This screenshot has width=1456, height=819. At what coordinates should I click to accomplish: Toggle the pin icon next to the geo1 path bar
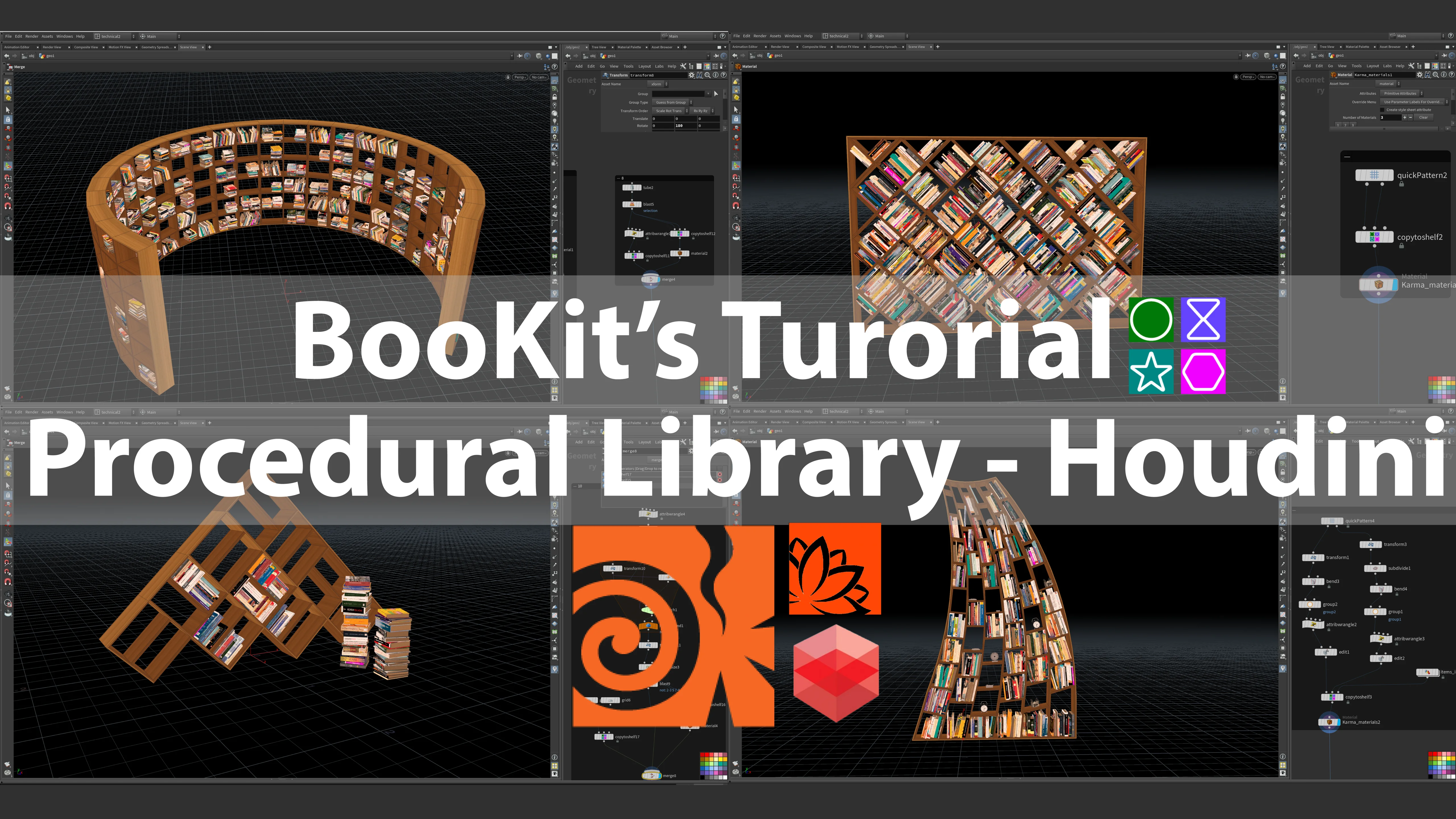716,56
